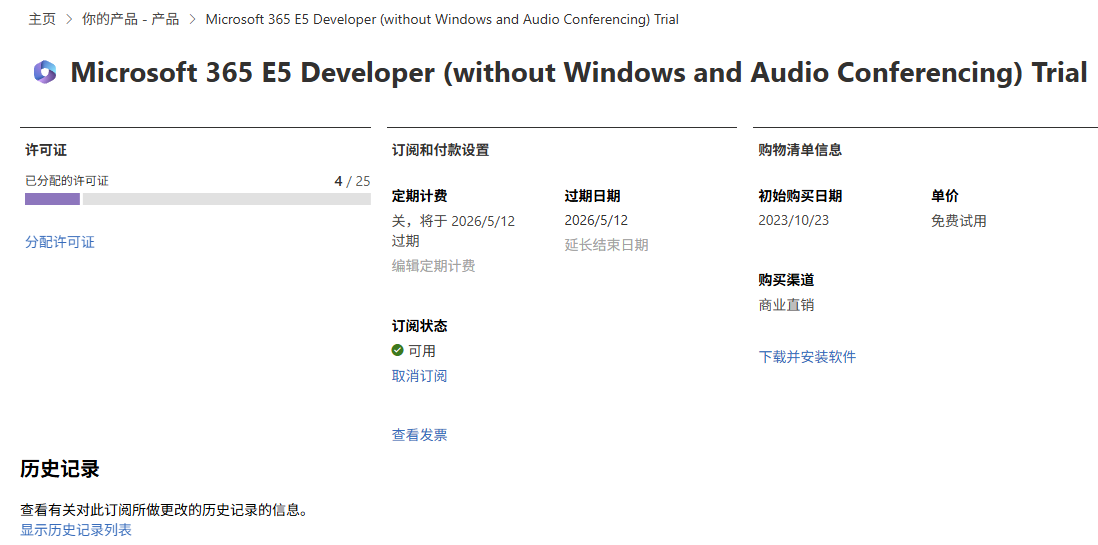
Task: Click the green checkmark subscription status icon
Action: click(x=398, y=351)
